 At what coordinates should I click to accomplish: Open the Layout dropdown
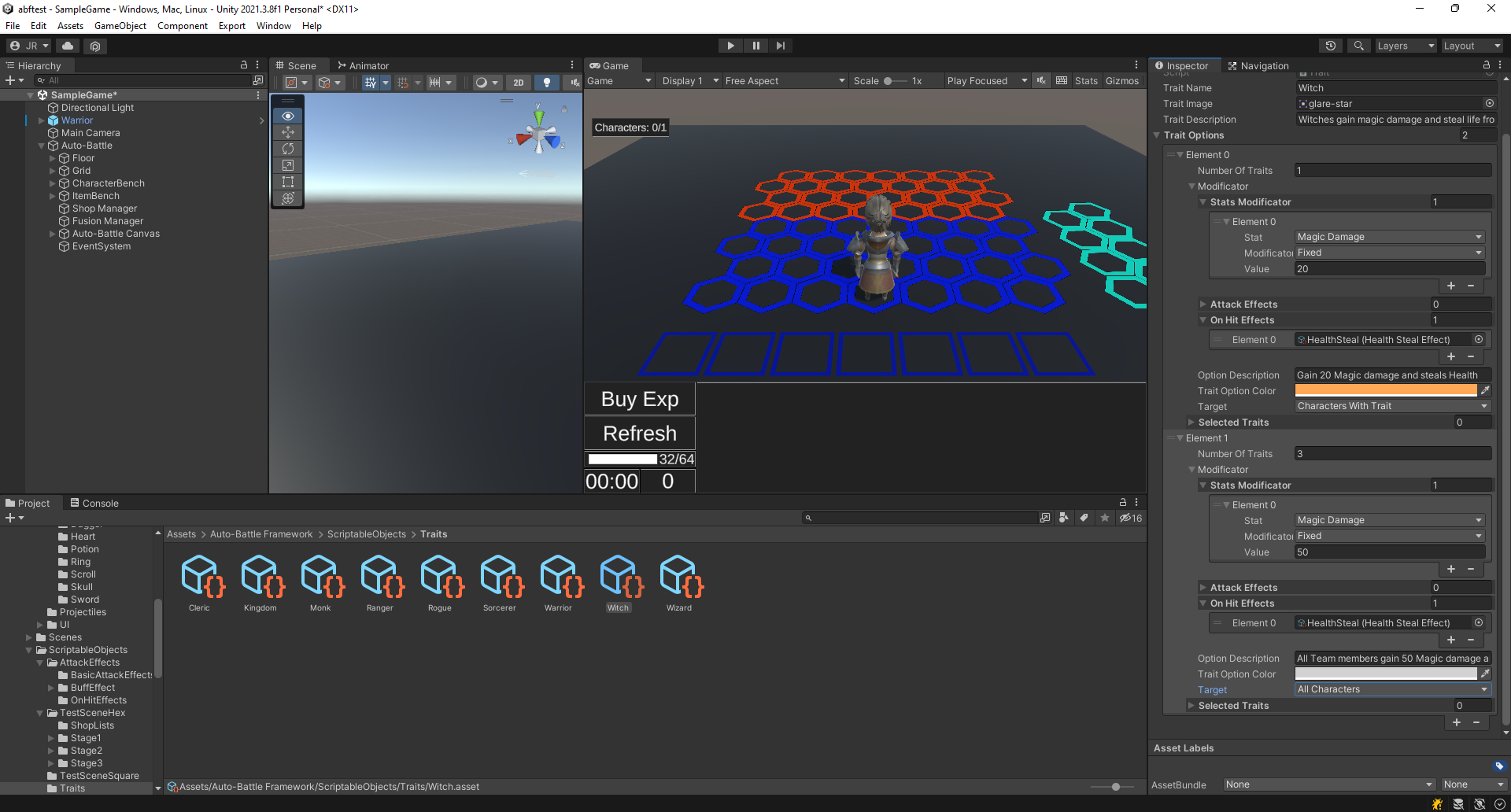coord(1472,46)
